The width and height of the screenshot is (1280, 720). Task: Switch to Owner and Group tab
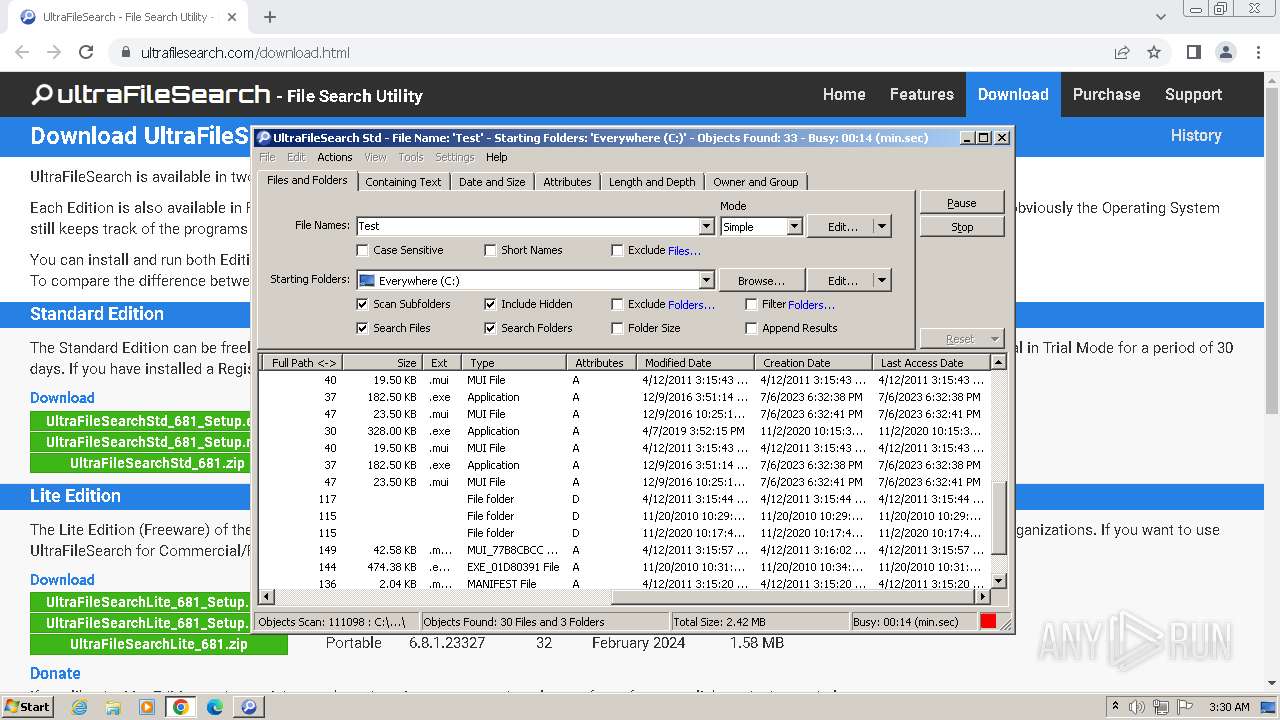pyautogui.click(x=756, y=182)
